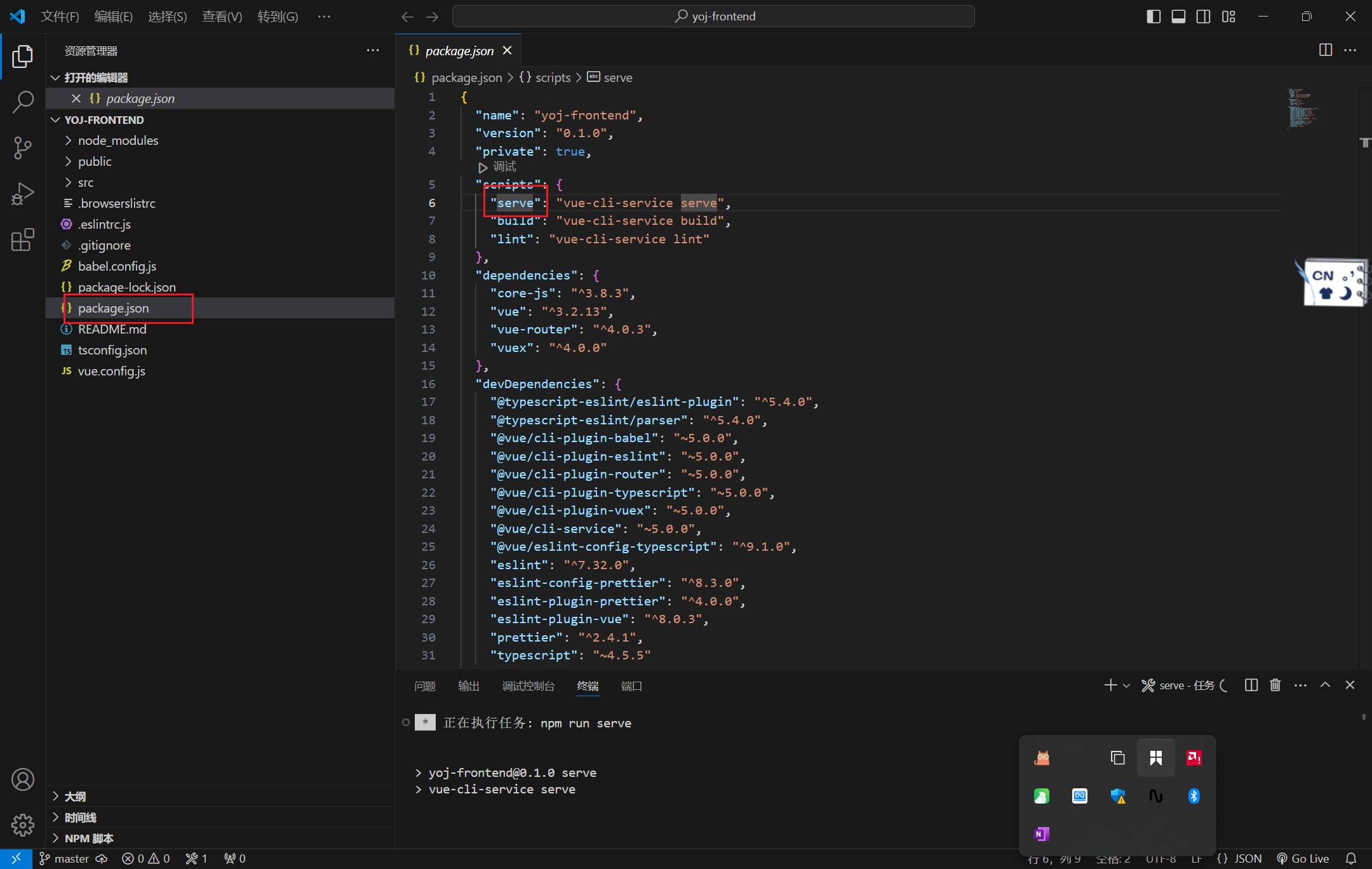Expand the 时间线 timeline section
1372x869 pixels.
(55, 818)
